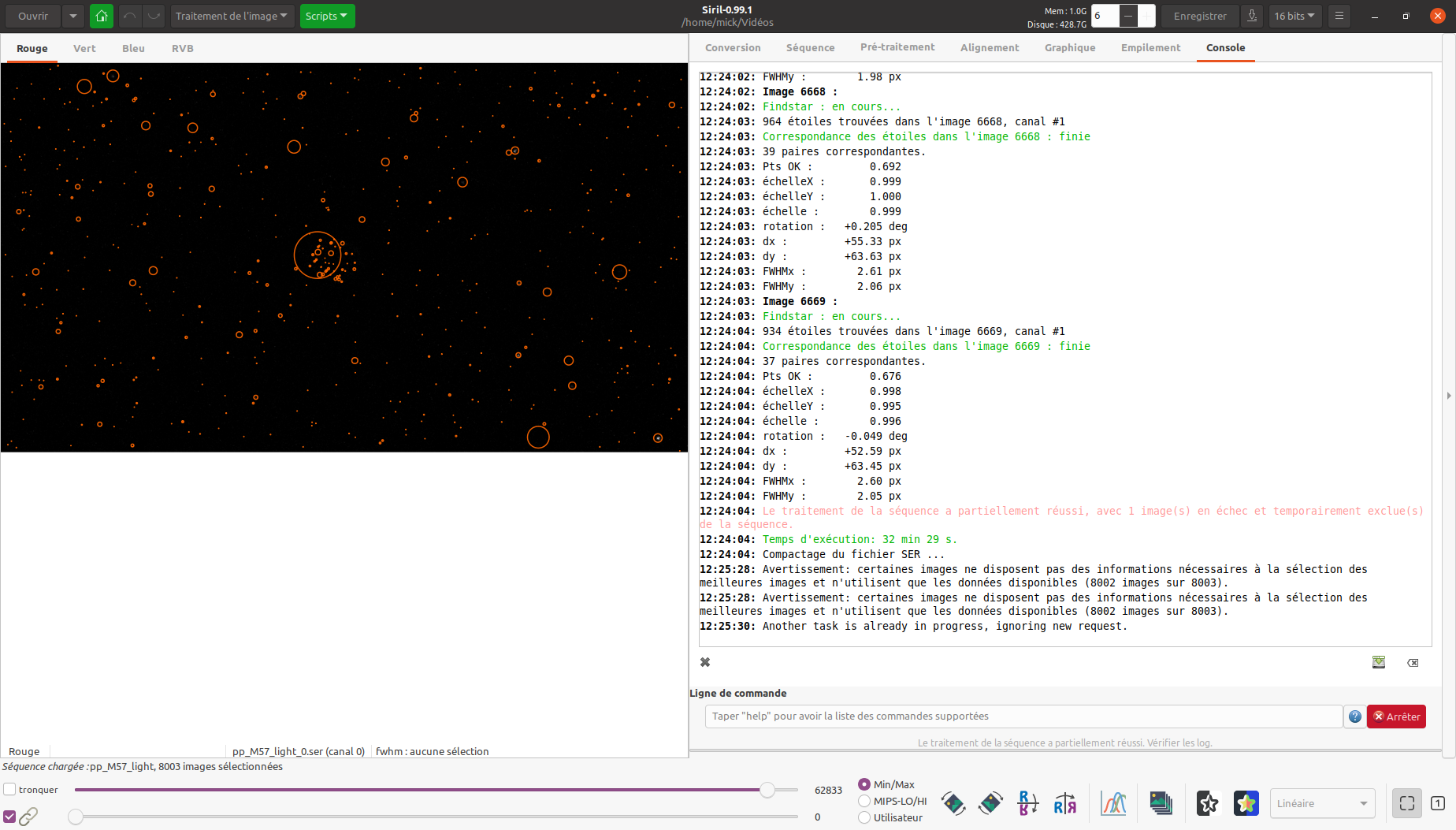Open the Graphique tab
Screen dimensions: 1456x830
1070,47
